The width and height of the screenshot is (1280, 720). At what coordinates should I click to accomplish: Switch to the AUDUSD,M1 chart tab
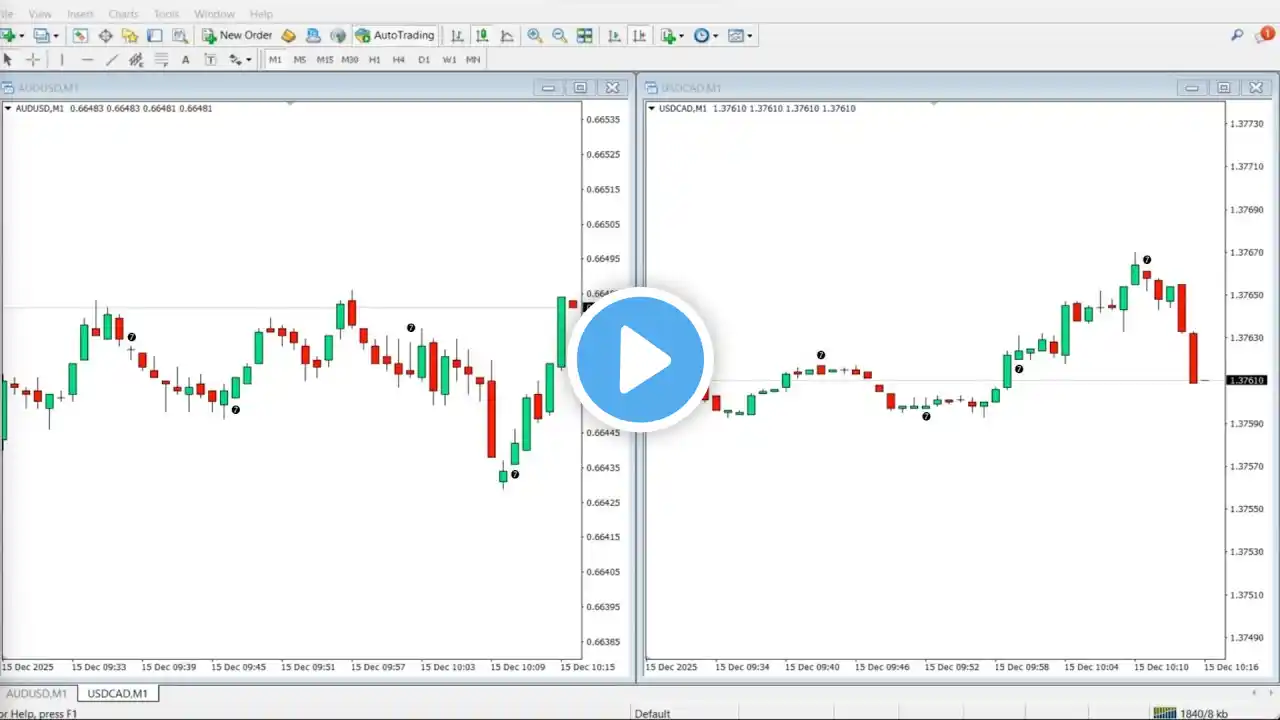(38, 693)
